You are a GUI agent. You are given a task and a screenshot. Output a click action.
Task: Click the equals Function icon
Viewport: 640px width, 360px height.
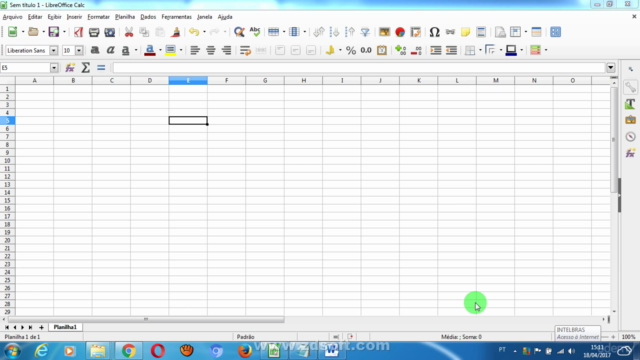[101, 68]
